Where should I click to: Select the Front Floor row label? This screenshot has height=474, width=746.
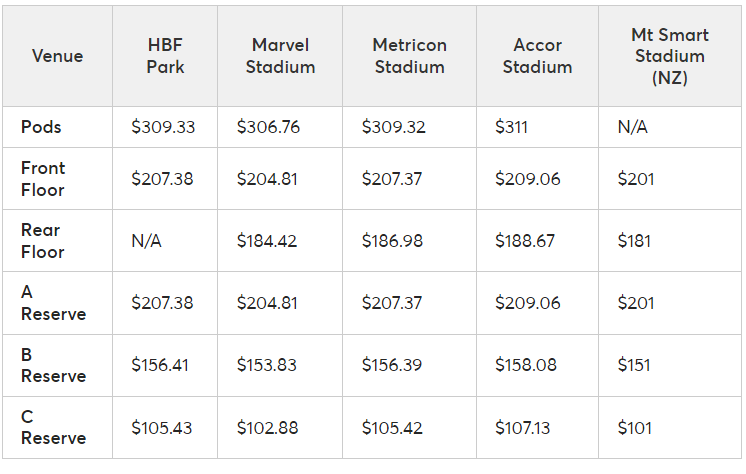pyautogui.click(x=43, y=179)
